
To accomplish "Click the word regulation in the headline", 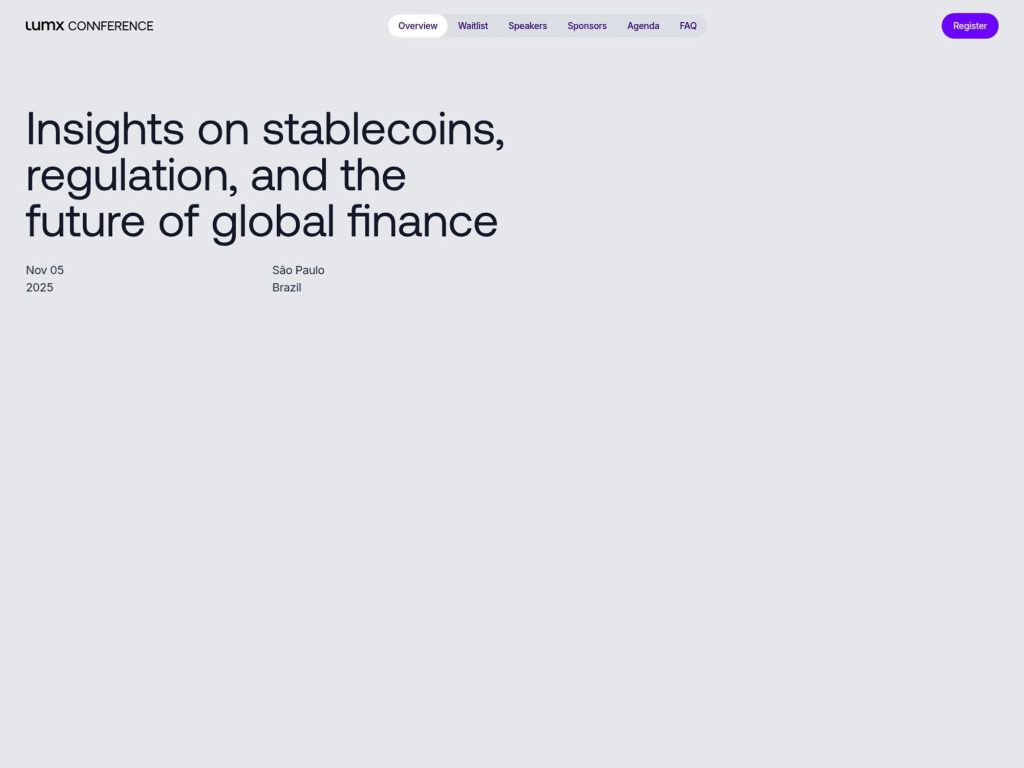I will point(110,175).
